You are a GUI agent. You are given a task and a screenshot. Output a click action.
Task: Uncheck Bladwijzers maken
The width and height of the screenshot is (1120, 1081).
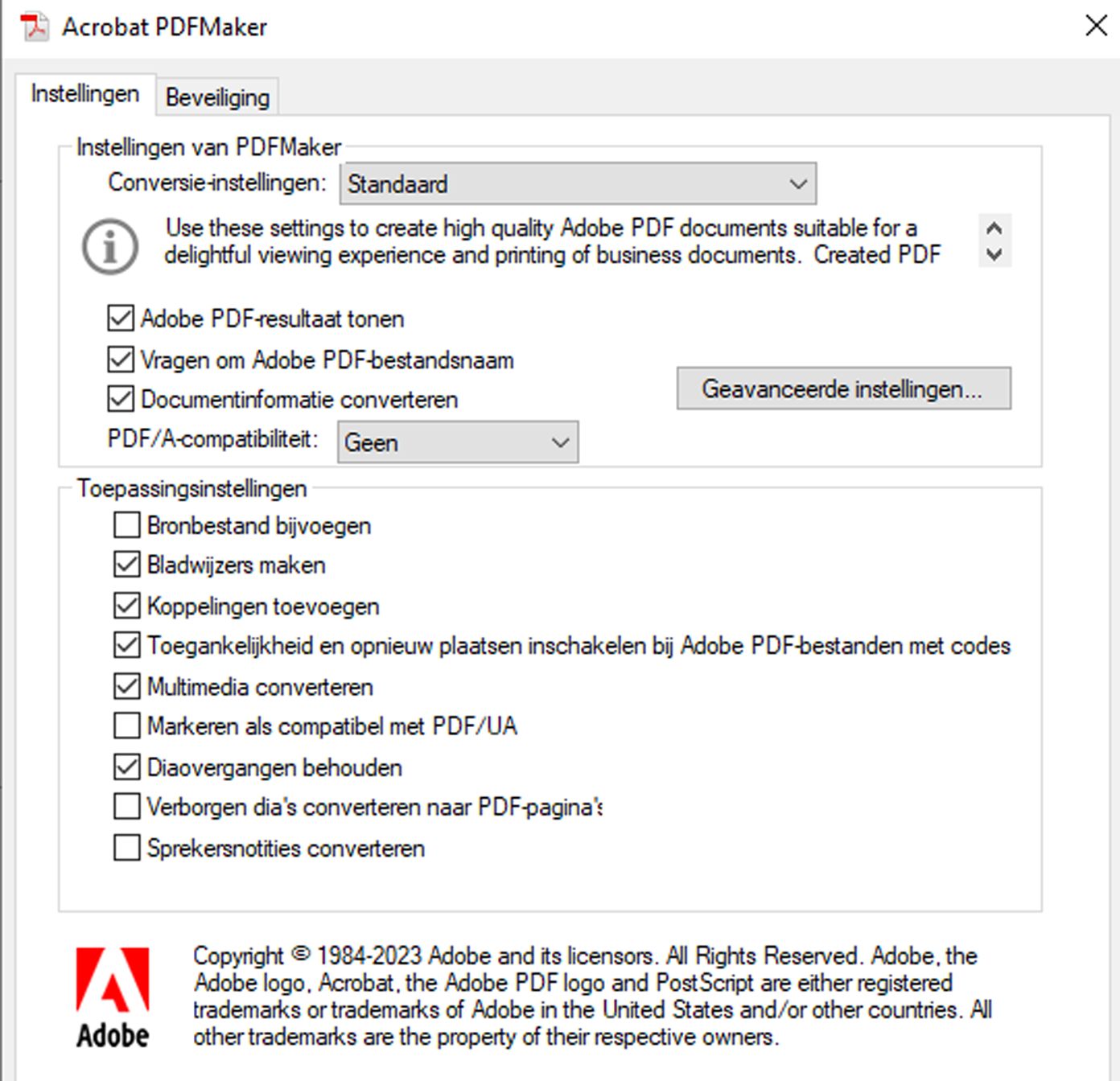point(127,565)
